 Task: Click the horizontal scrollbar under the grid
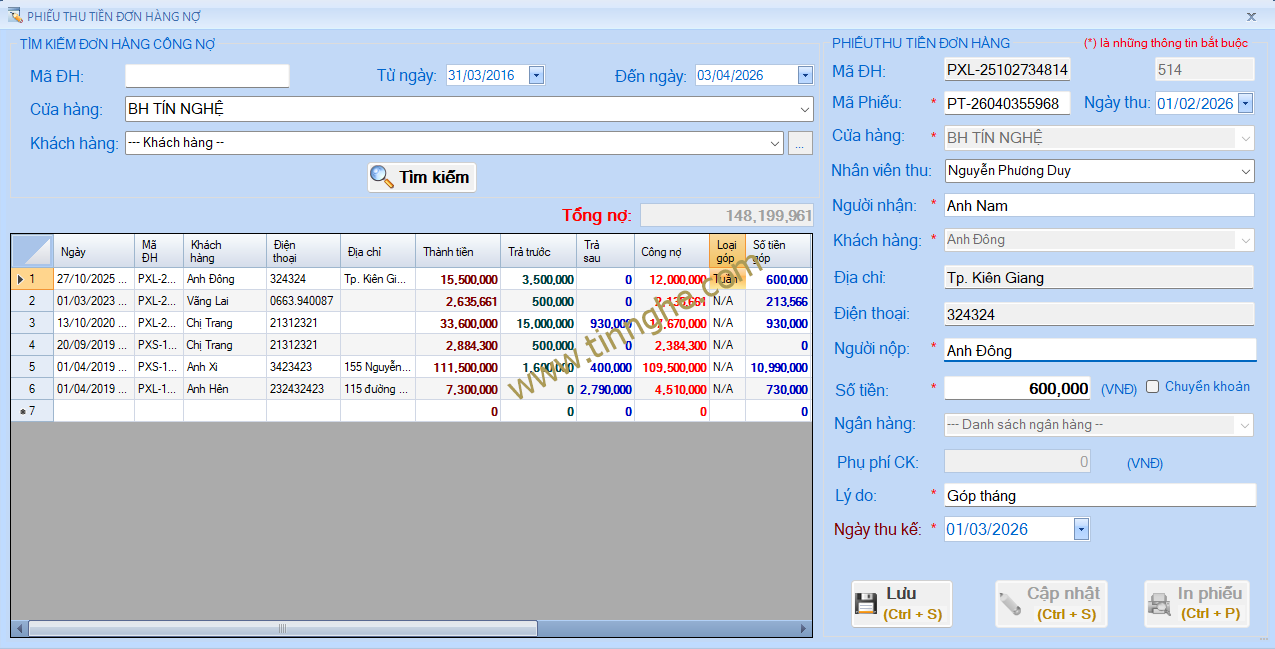click(x=282, y=629)
